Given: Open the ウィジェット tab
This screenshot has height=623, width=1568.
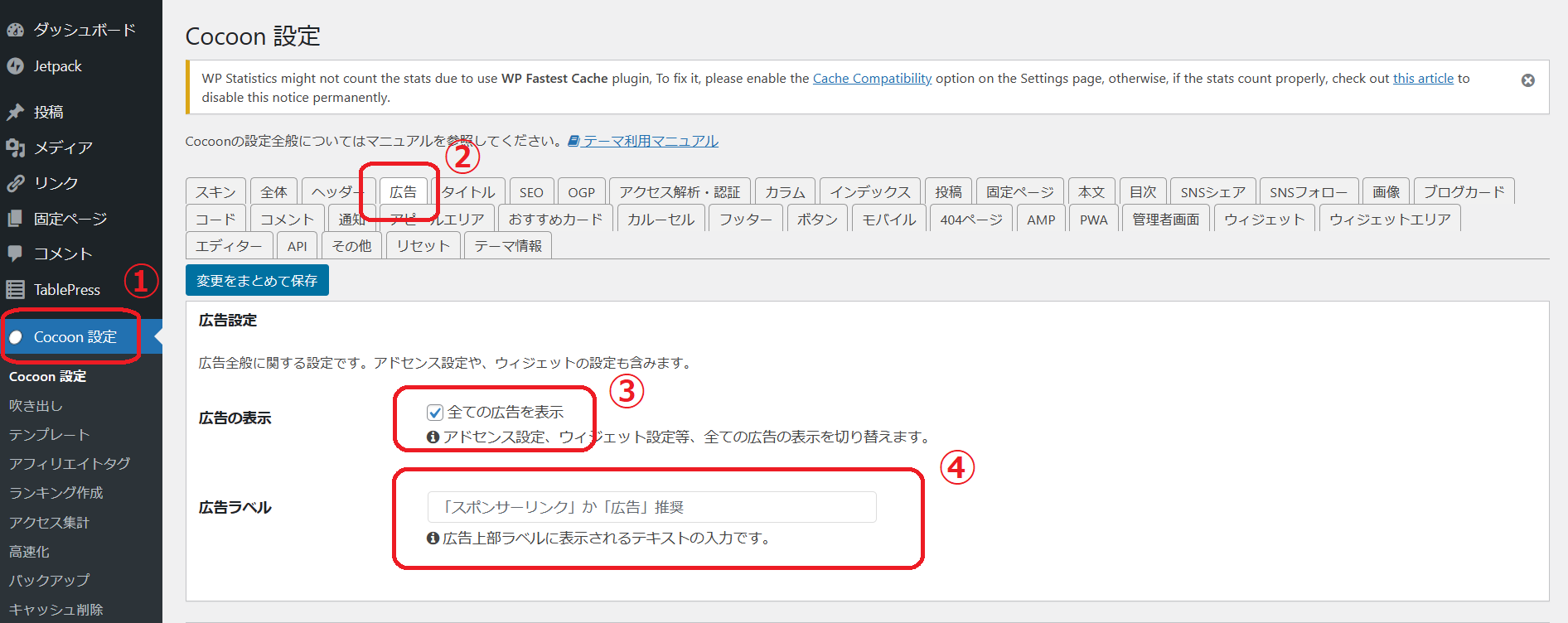Looking at the screenshot, I should point(1265,219).
